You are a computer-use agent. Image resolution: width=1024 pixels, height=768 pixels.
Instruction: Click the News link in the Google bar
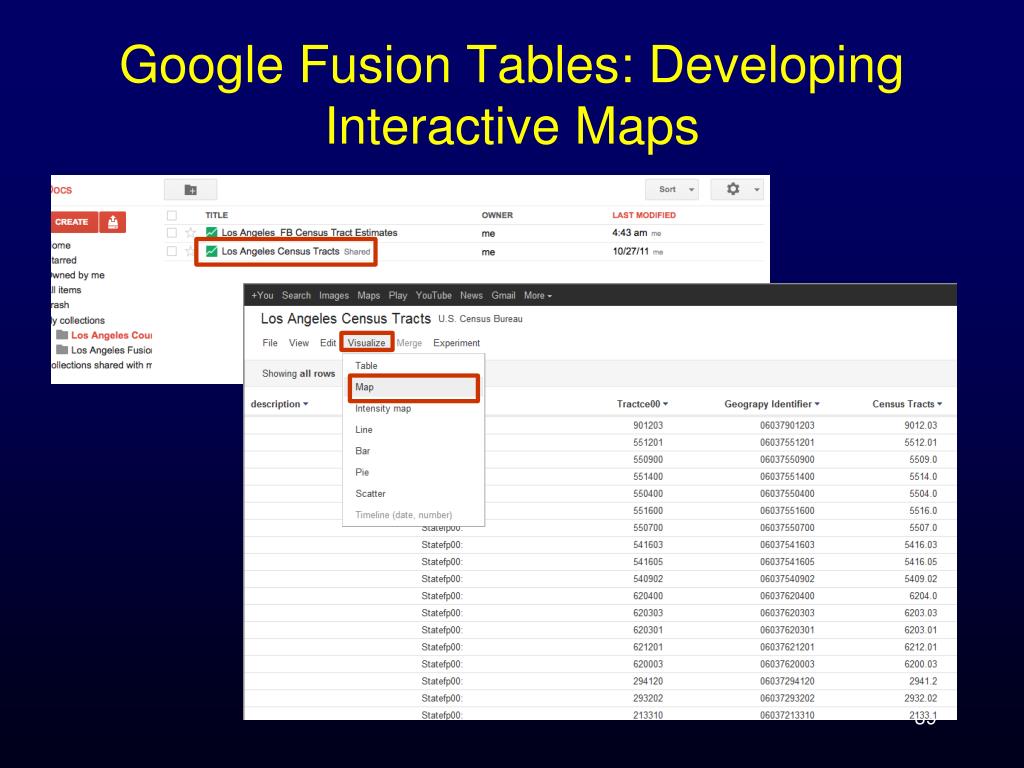[471, 295]
